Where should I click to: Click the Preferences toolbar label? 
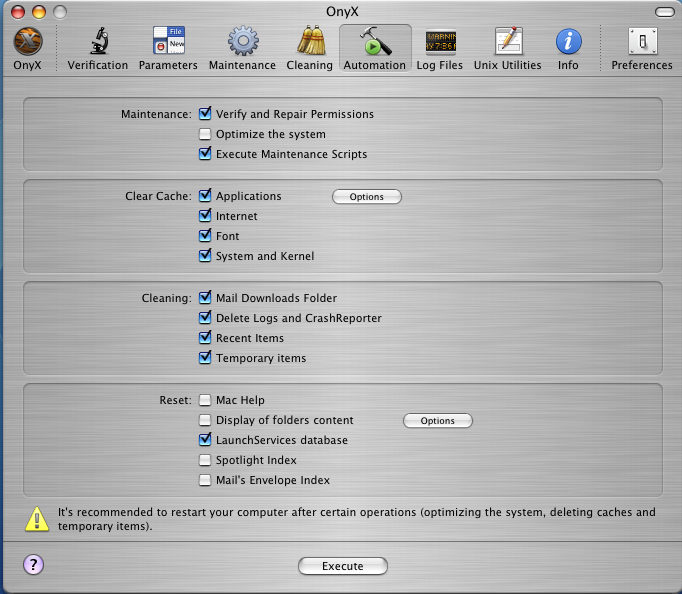tap(642, 65)
